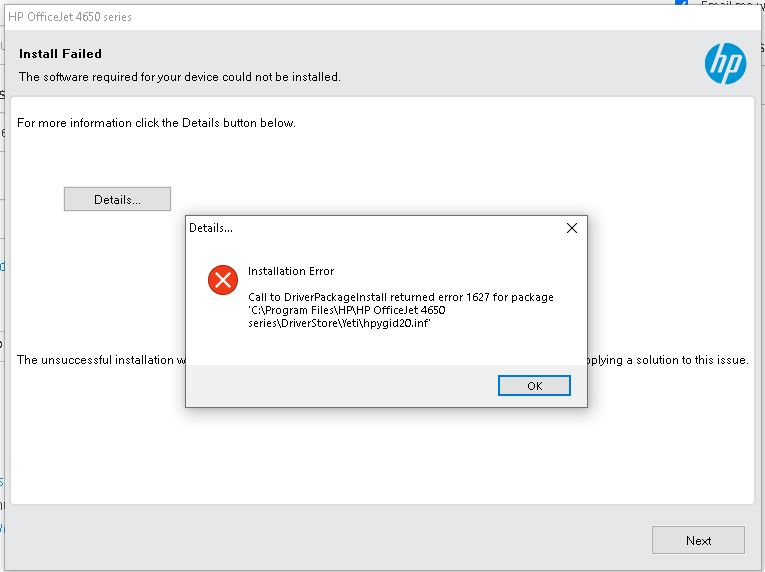
Task: Click 'For more information click the Details' text
Action: [119, 123]
